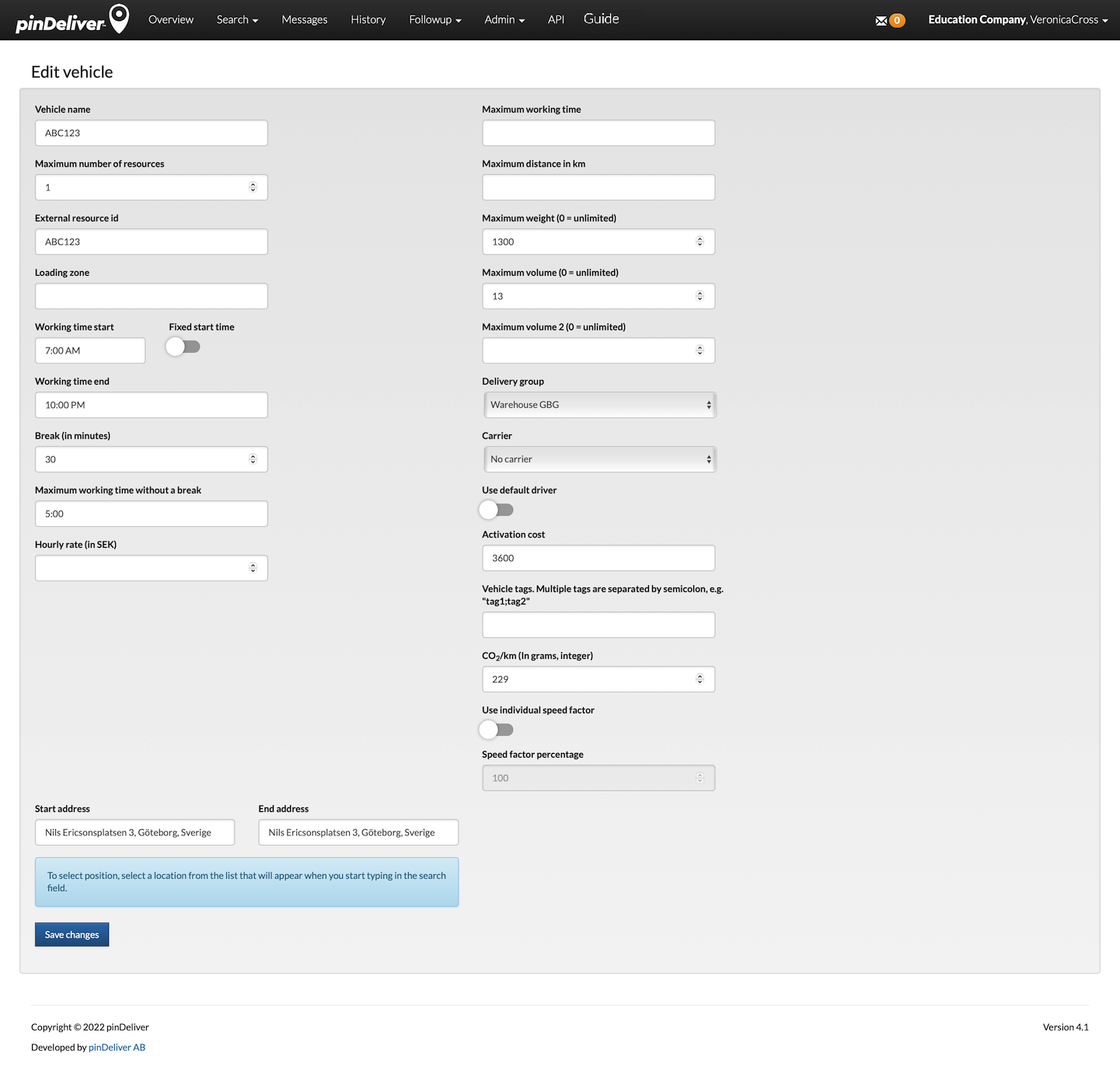
Task: Click the Working time end field
Action: click(x=152, y=405)
